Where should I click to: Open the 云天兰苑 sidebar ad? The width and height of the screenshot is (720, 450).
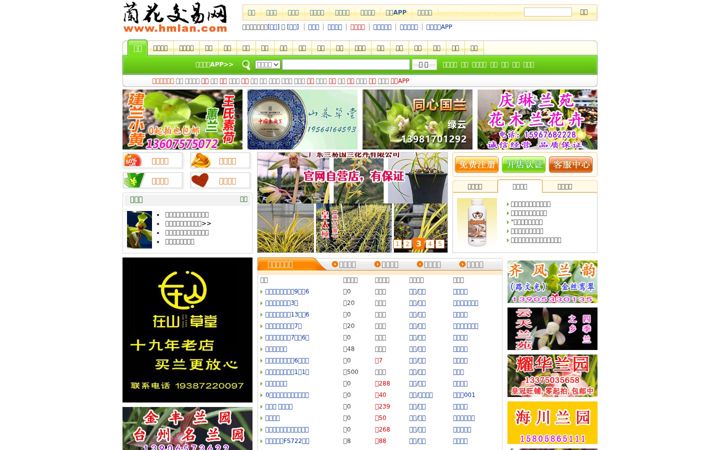552,329
